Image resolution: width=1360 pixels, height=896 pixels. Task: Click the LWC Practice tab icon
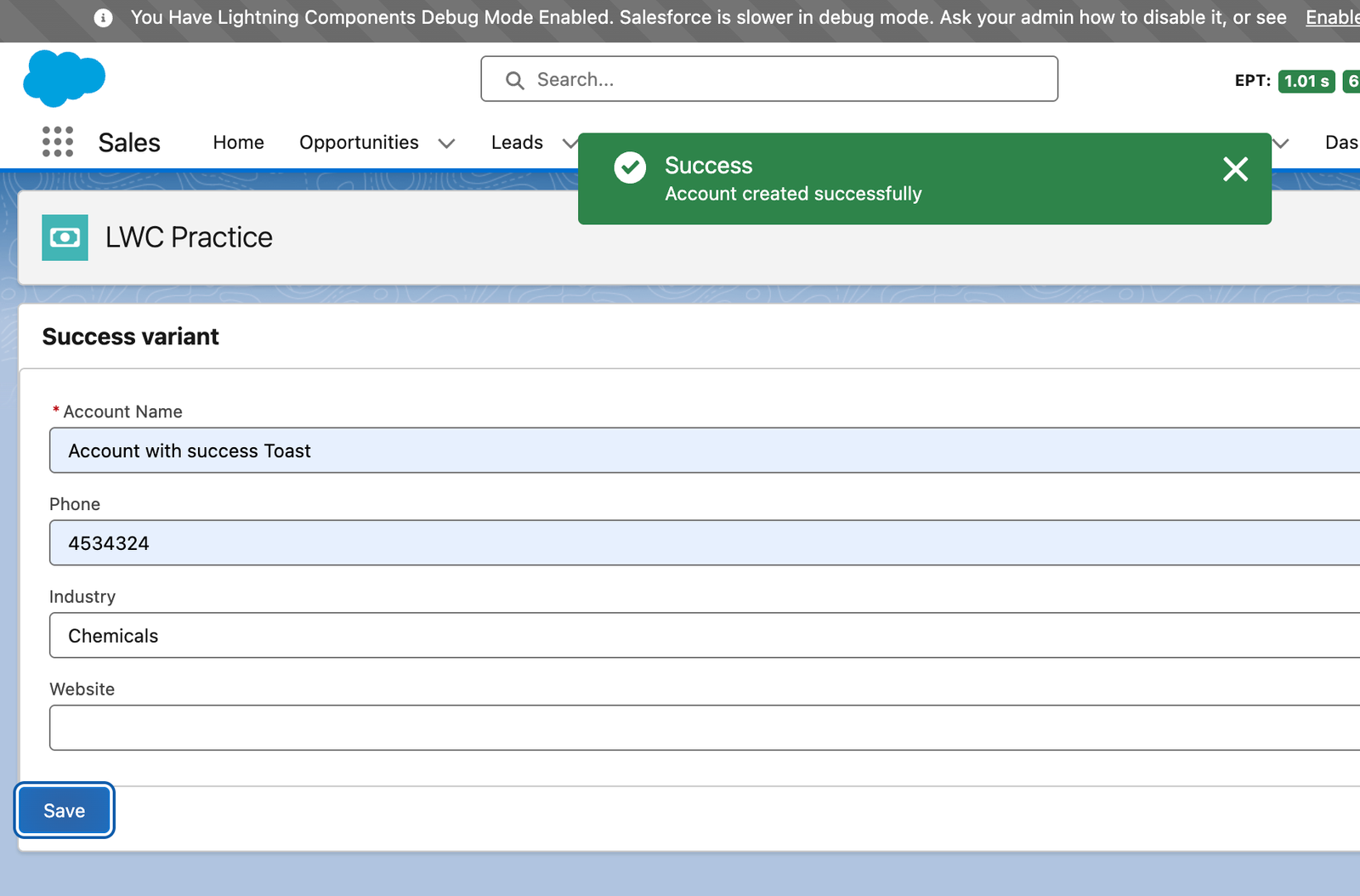65,237
